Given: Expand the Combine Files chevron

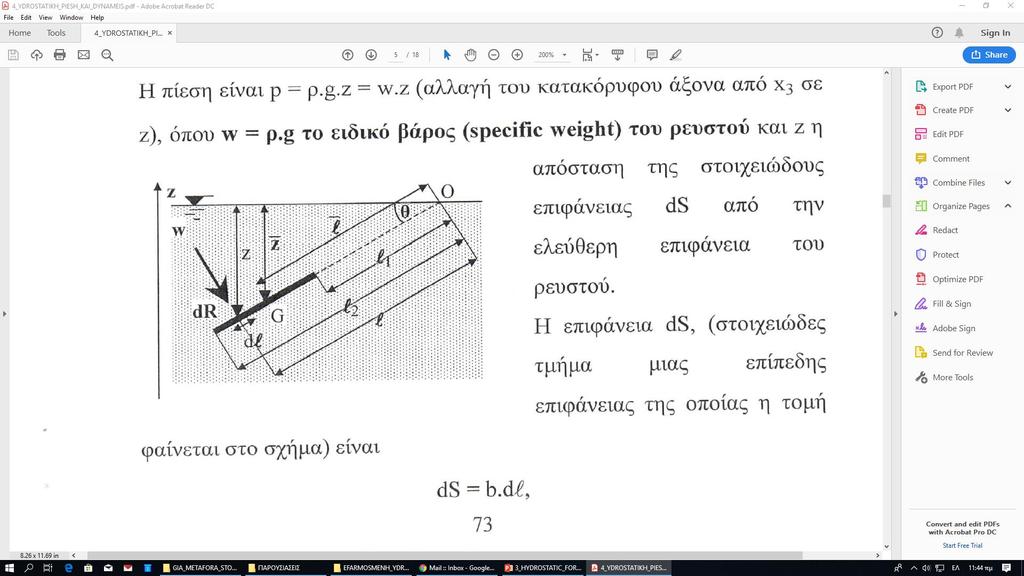Looking at the screenshot, I should point(1008,183).
